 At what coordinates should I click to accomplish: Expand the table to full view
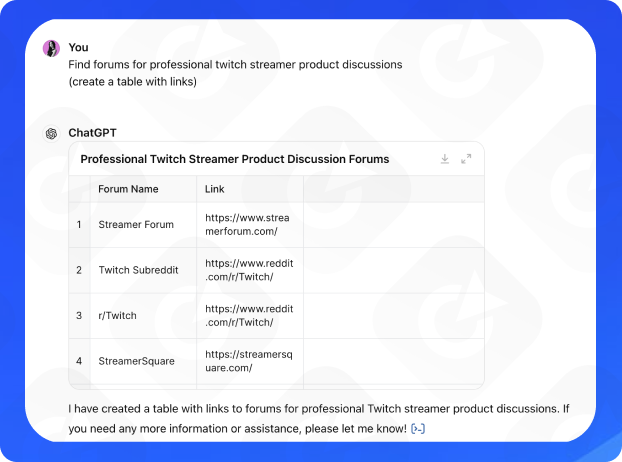[466, 159]
